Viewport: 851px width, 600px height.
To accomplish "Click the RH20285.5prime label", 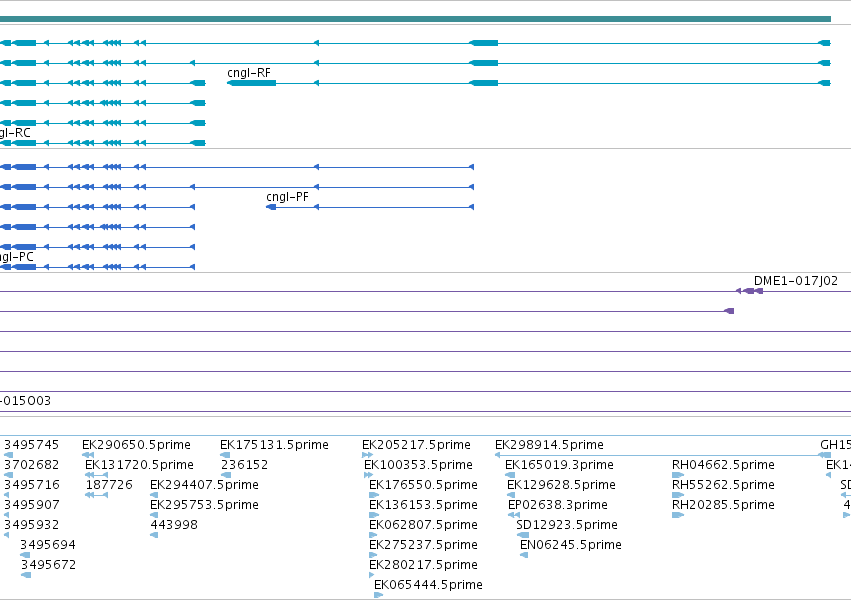I will tap(723, 505).
